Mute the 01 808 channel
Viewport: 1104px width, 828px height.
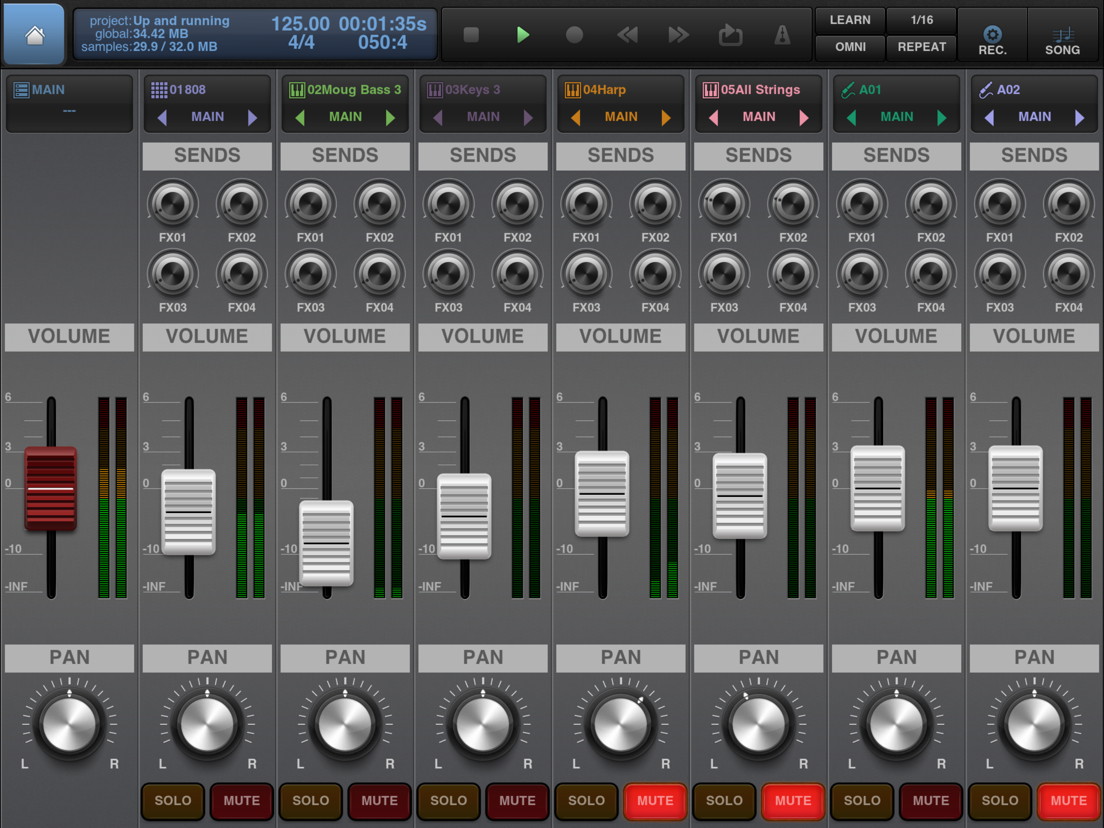click(242, 801)
